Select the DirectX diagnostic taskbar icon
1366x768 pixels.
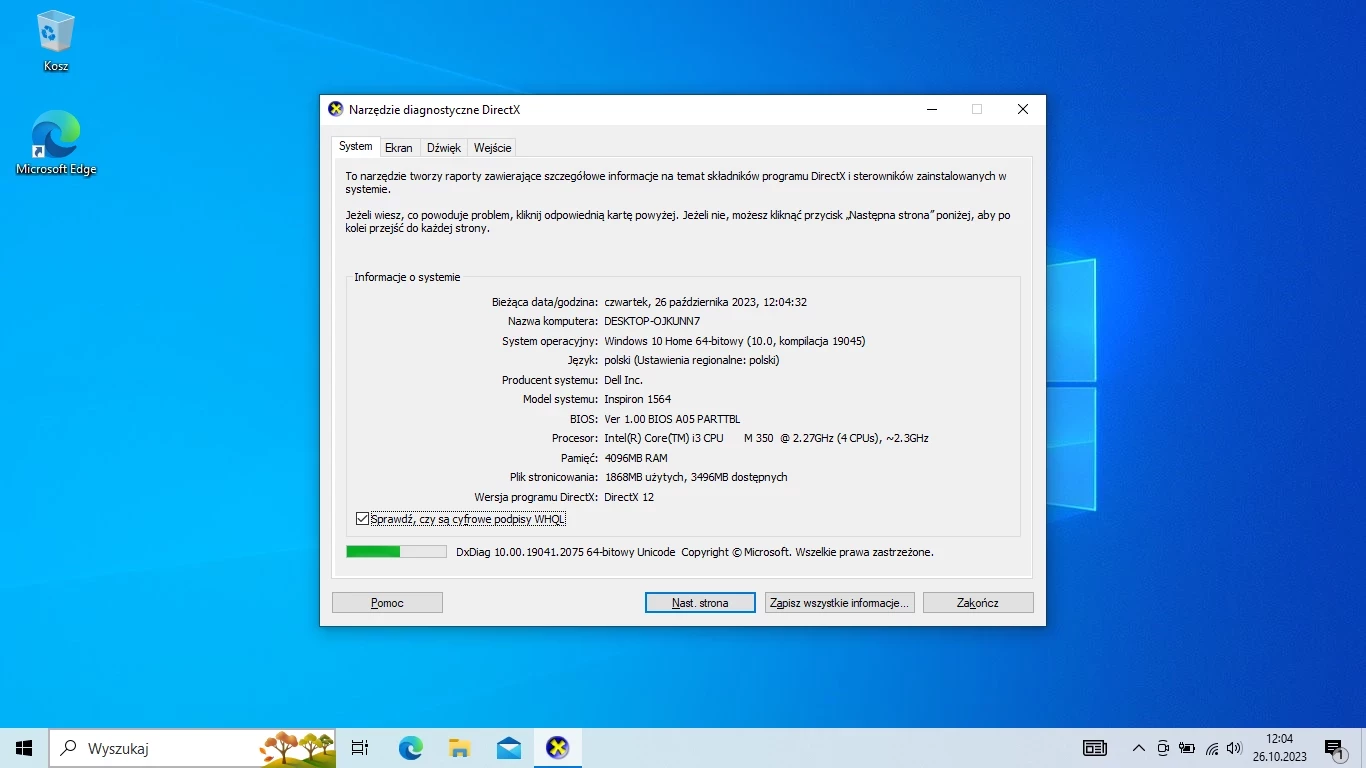pyautogui.click(x=557, y=747)
